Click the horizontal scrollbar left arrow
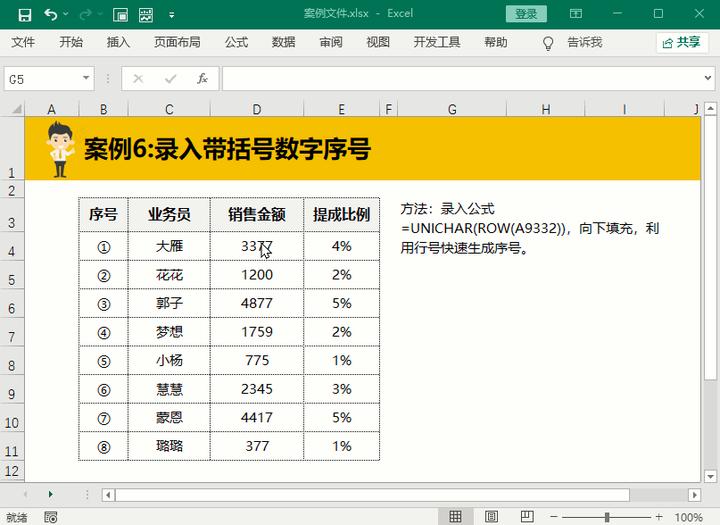This screenshot has height=525, width=720. (108, 495)
